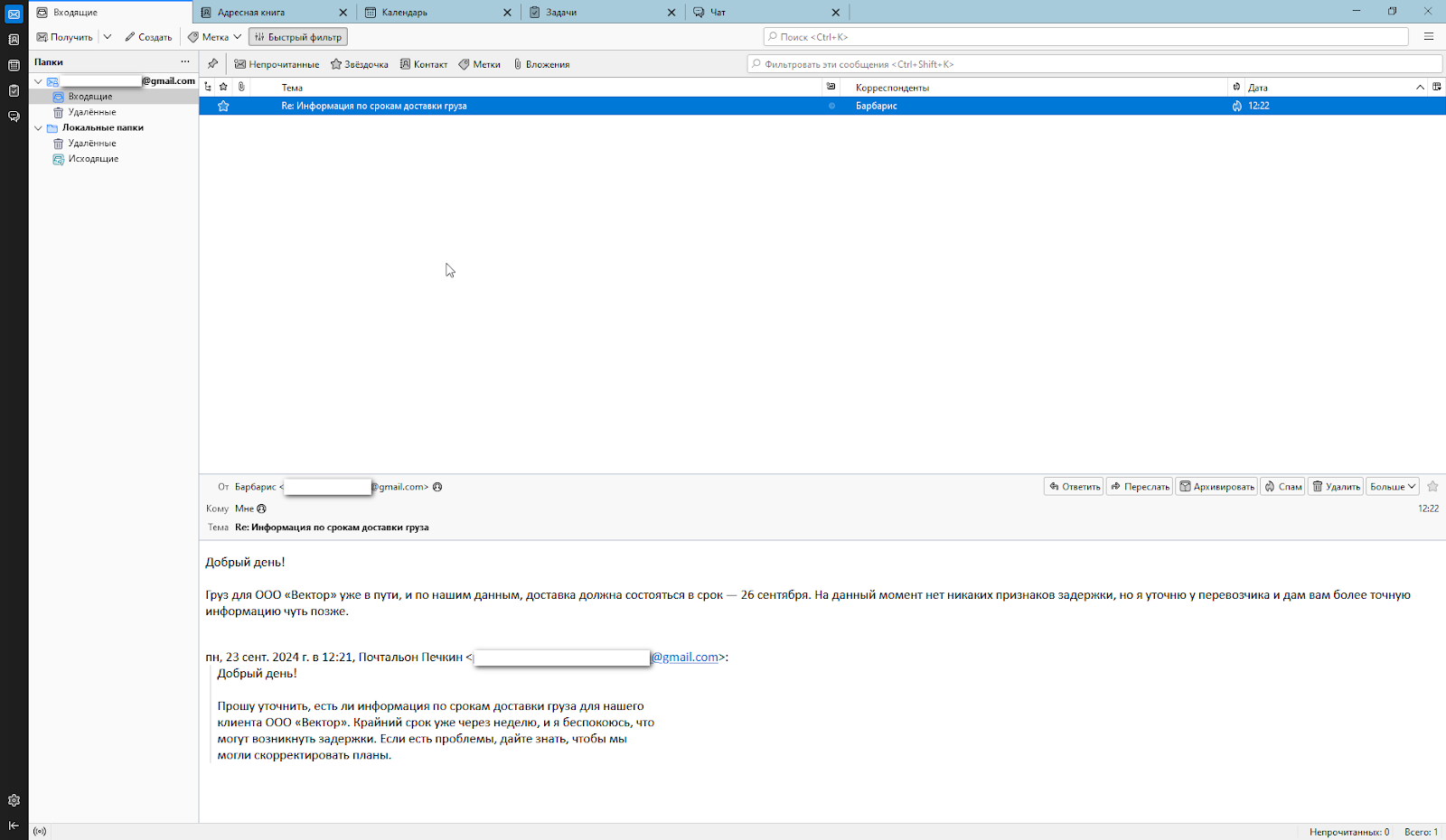Mark message as Спам via header button
The height and width of the screenshot is (840, 1446).
coord(1283,487)
